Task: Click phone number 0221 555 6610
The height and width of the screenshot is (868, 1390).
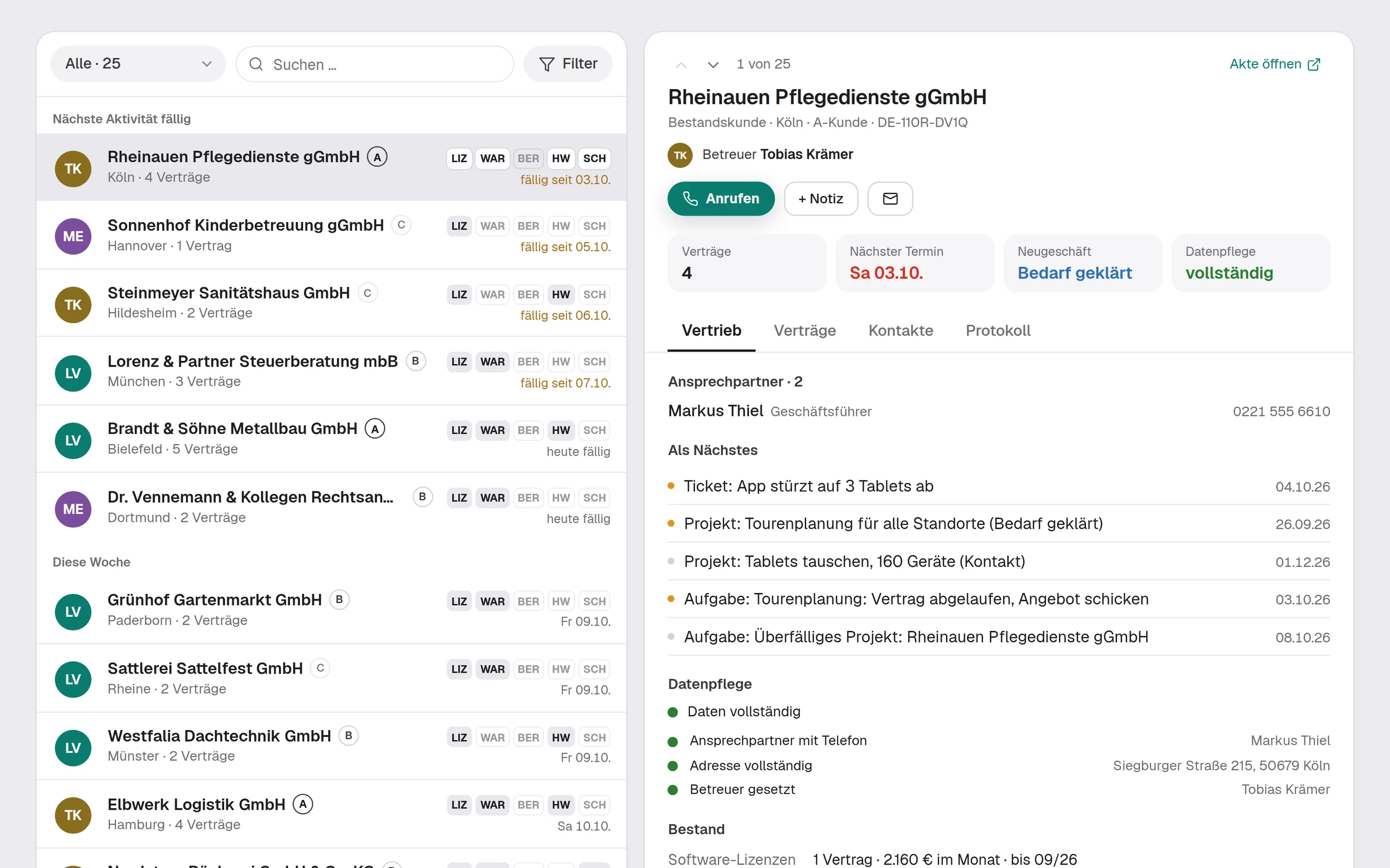Action: [1281, 412]
